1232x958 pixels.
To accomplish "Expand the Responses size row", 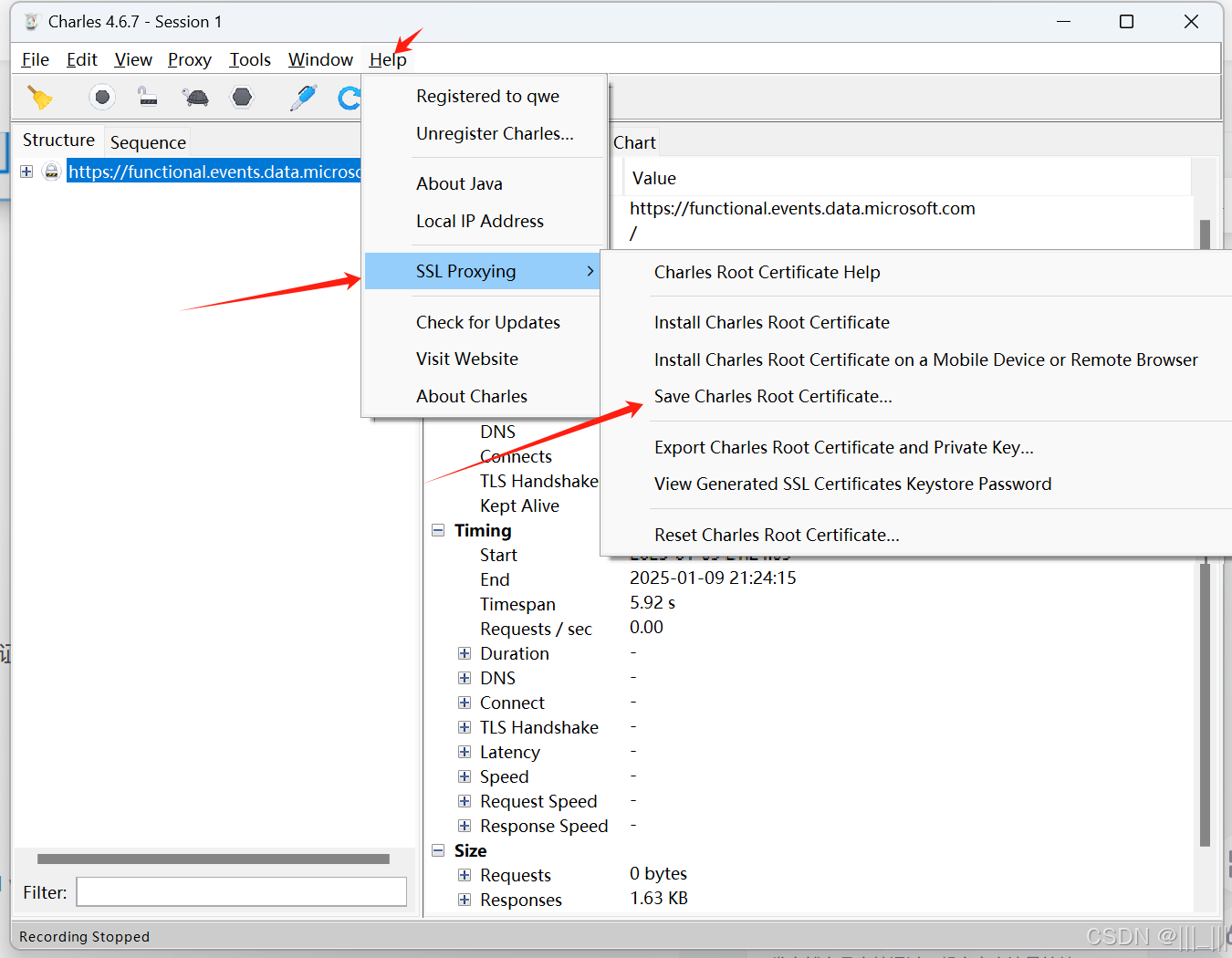I will click(x=465, y=900).
